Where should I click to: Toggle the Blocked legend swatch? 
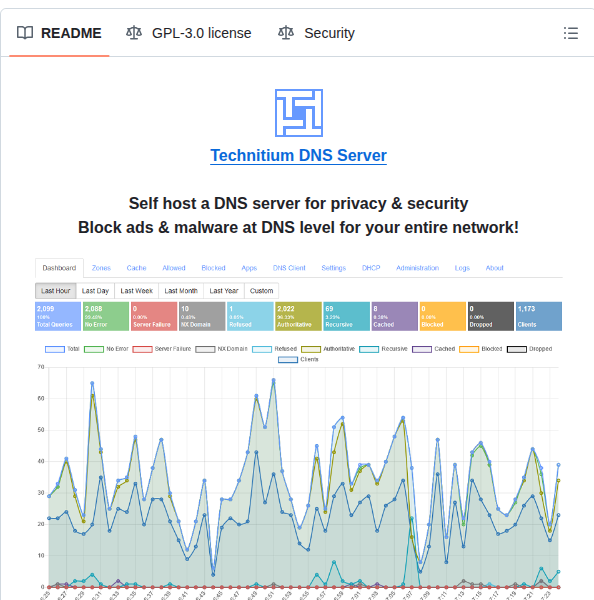pos(469,349)
